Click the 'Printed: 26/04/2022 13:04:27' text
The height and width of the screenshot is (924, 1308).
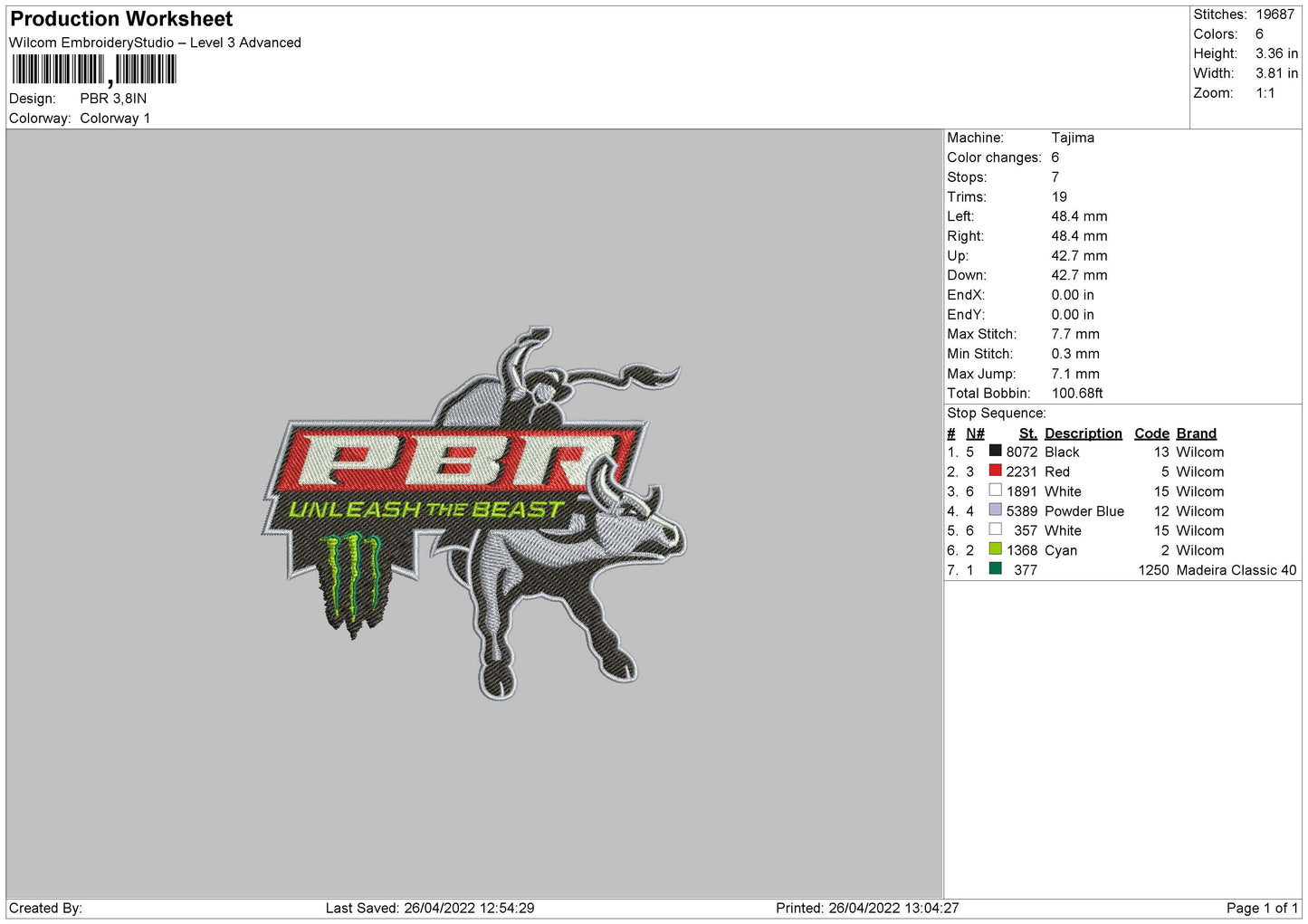(867, 909)
